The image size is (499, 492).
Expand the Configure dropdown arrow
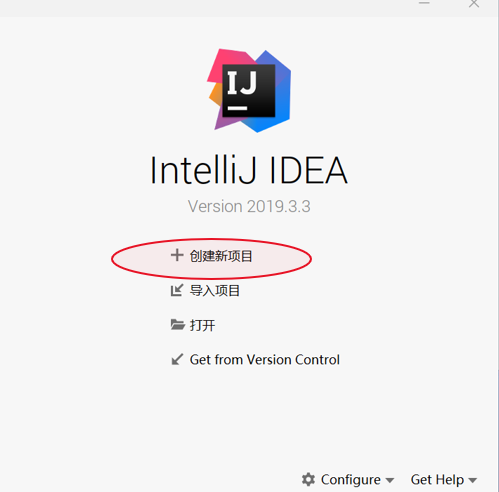[x=389, y=480]
